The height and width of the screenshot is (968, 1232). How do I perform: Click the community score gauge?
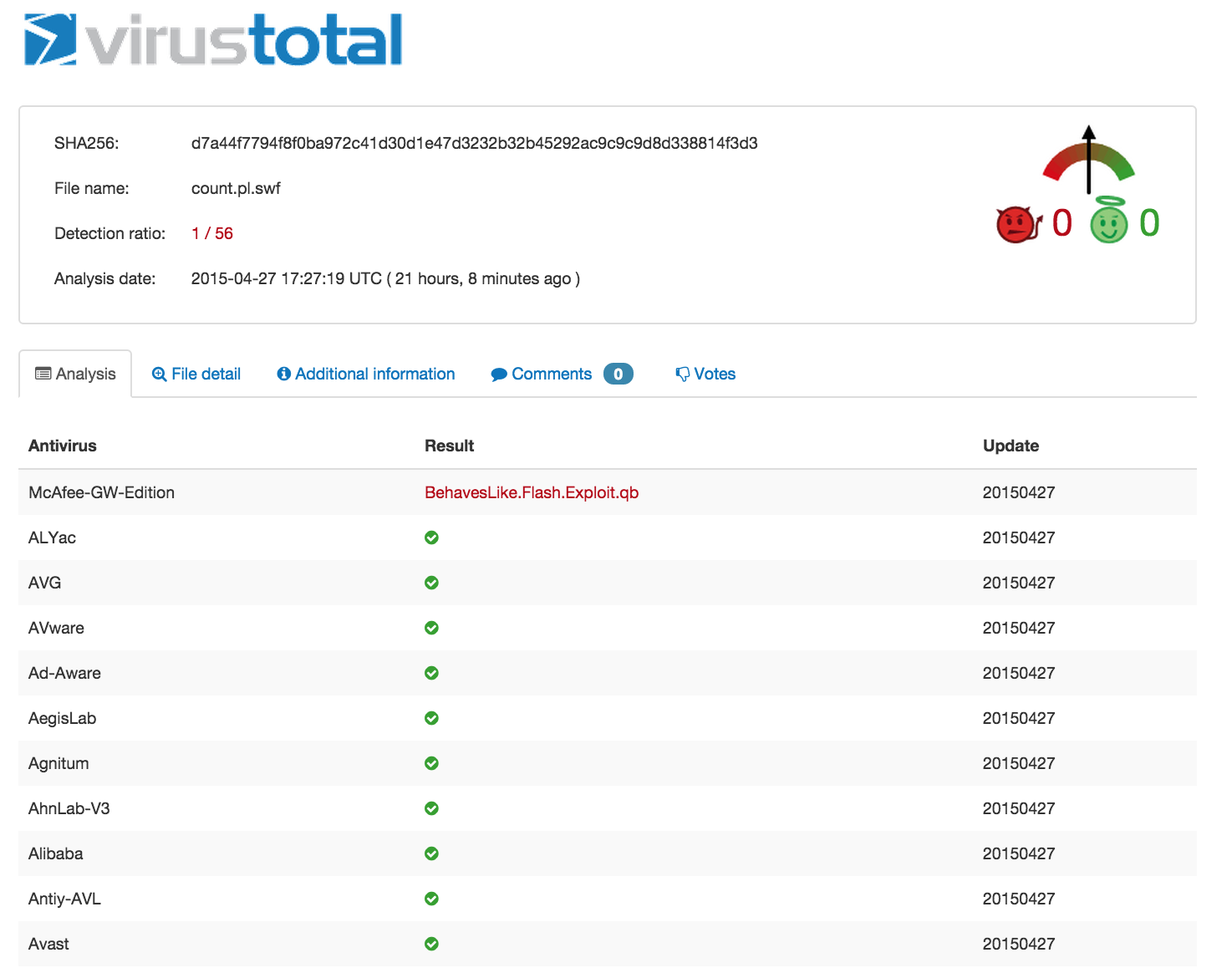pyautogui.click(x=1088, y=160)
